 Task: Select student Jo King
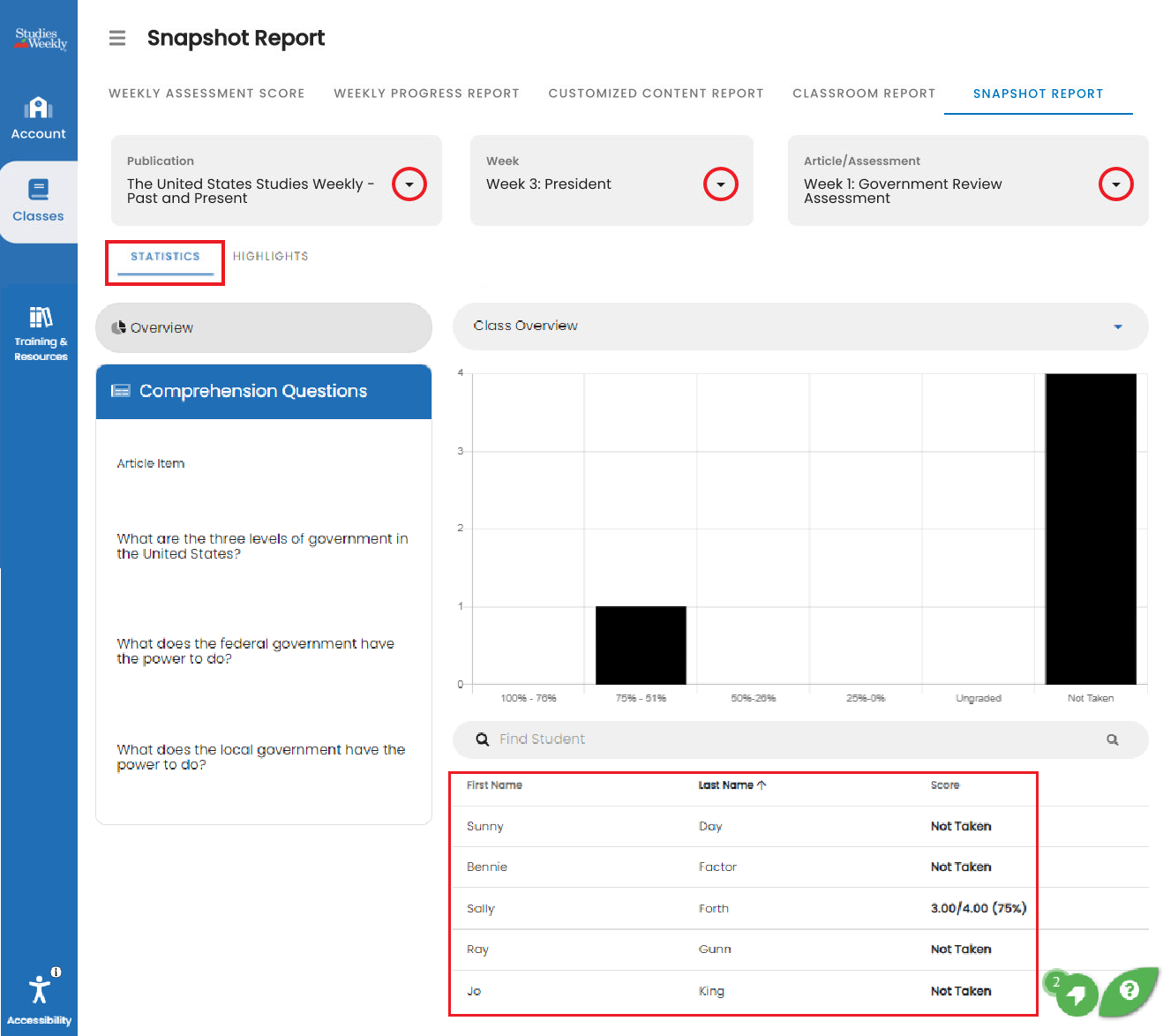click(x=800, y=991)
